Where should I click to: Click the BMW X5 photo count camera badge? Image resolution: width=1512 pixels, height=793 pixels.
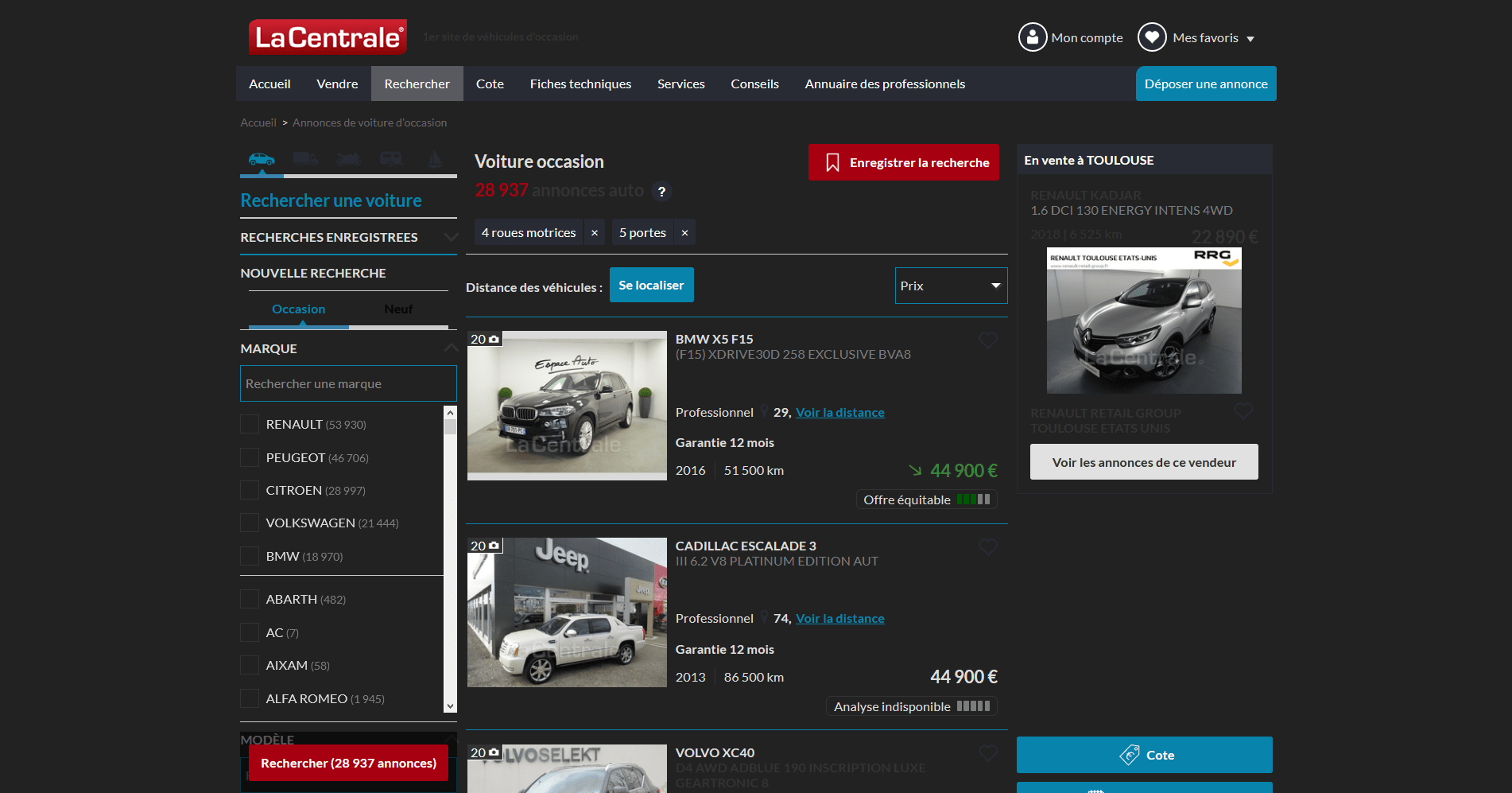485,339
